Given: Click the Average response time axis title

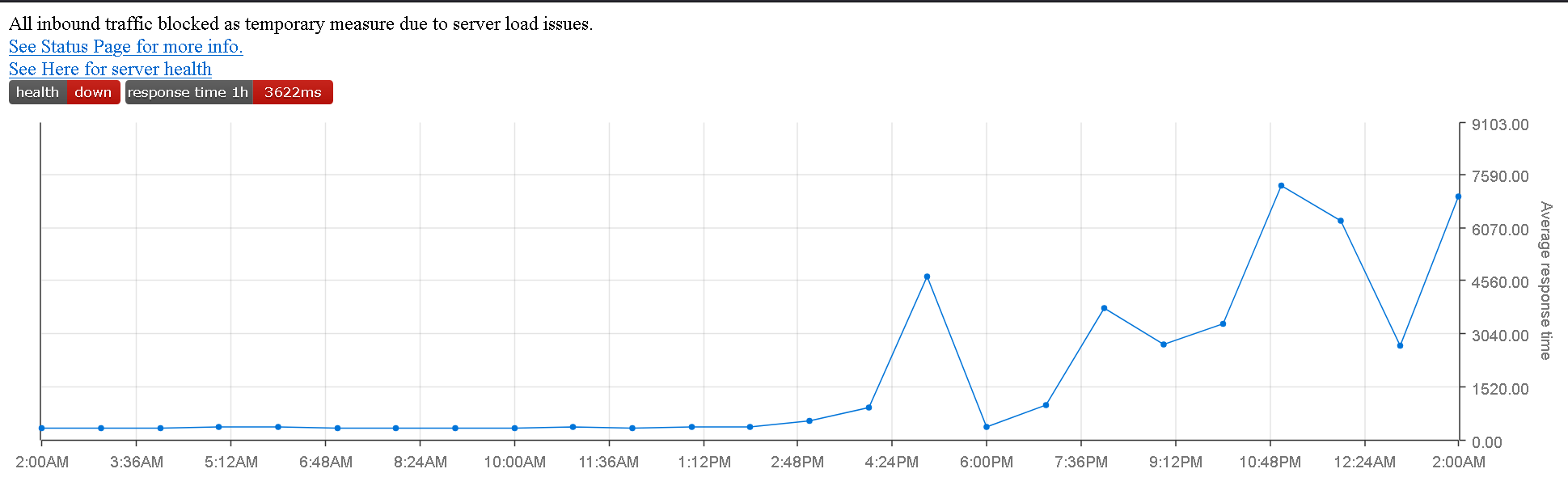Looking at the screenshot, I should [x=1545, y=281].
